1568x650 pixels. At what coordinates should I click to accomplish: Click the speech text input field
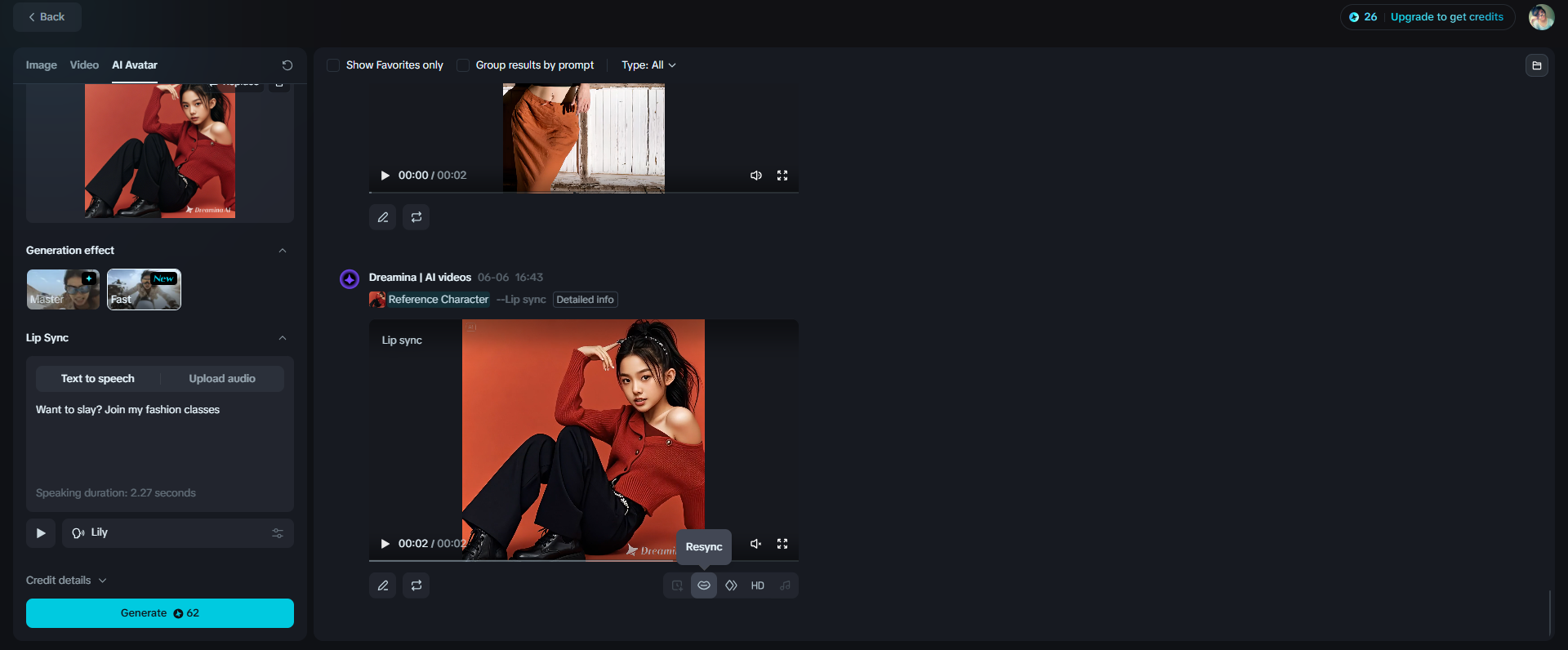[x=160, y=441]
